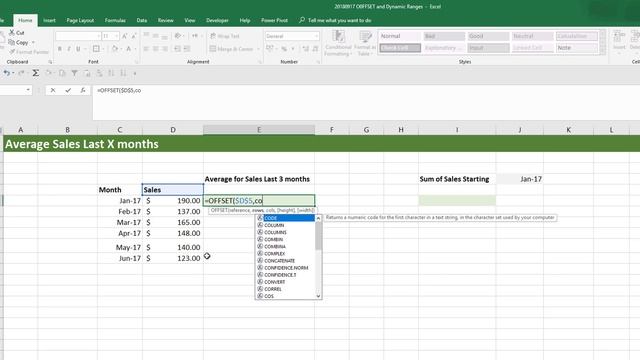Image resolution: width=640 pixels, height=360 pixels.
Task: Open Conditional Formatting menu
Action: [338, 43]
